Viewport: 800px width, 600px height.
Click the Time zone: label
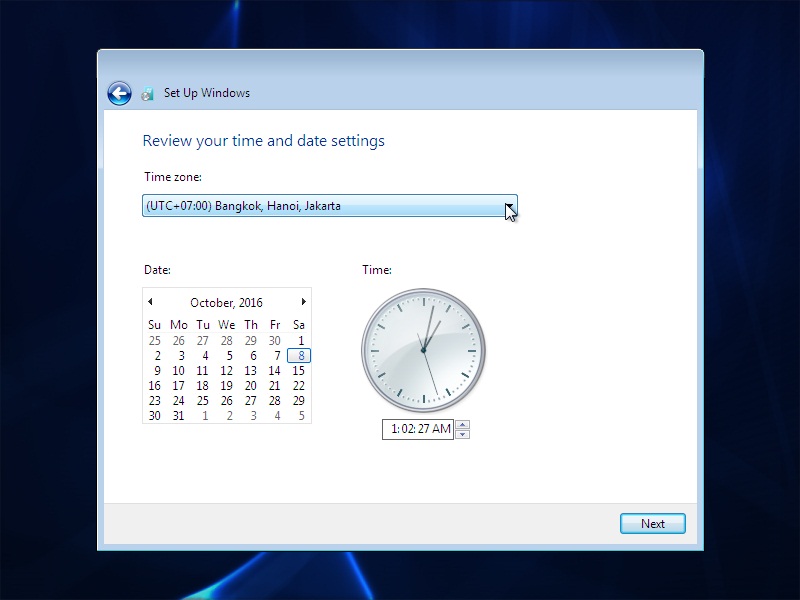pos(173,177)
